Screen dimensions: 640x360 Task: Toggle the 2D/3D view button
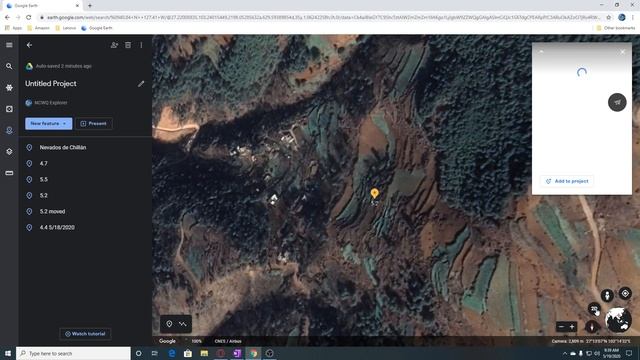(x=594, y=309)
